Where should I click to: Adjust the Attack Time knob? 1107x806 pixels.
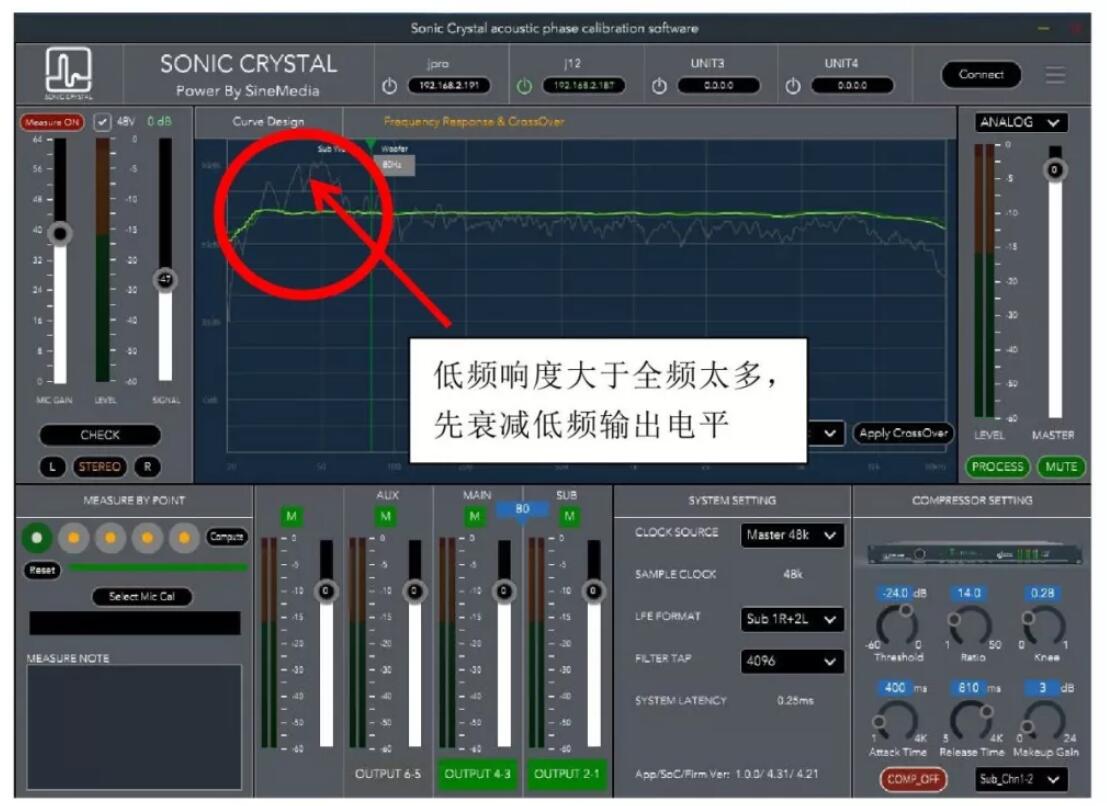(x=897, y=720)
